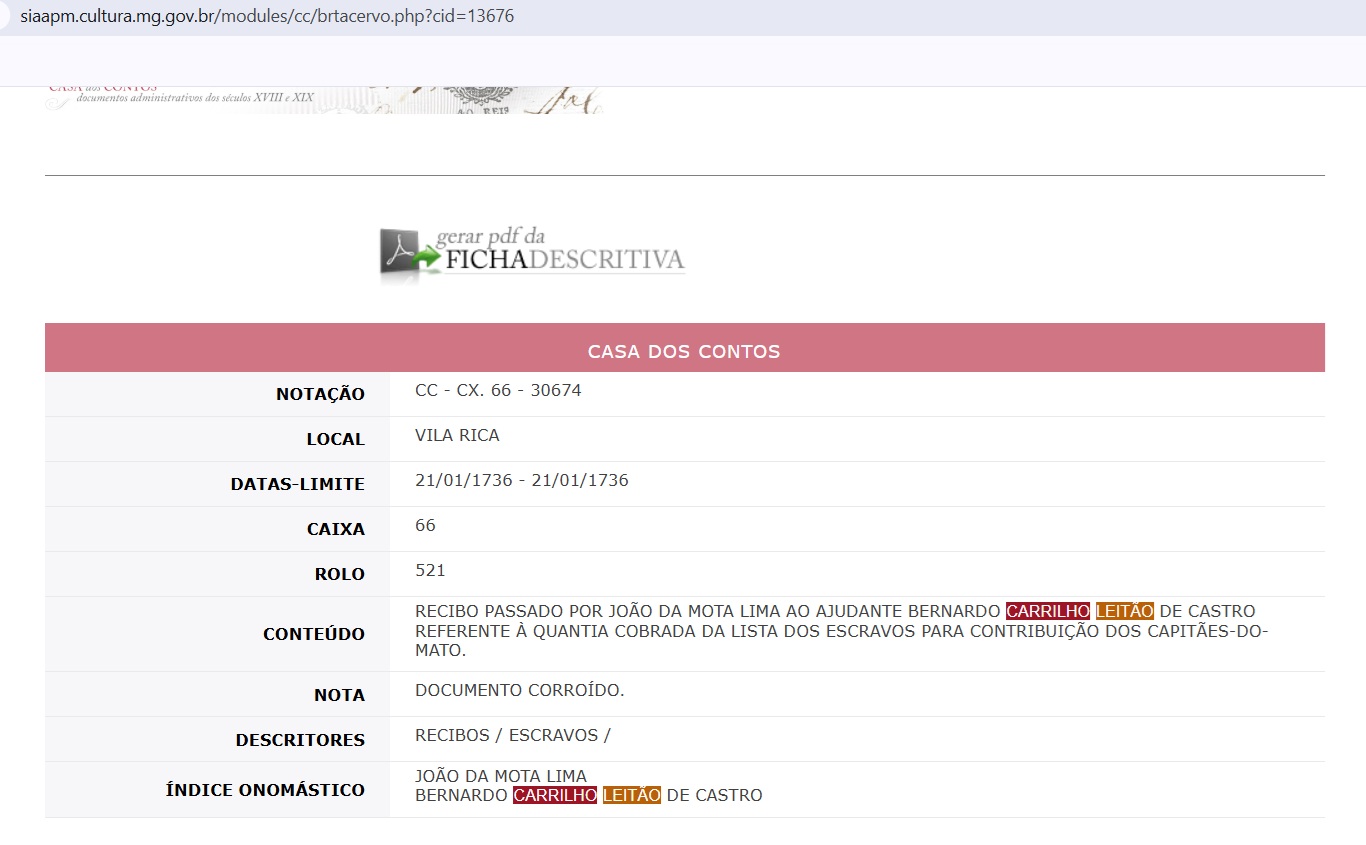
Task: Click the 'RECIBOS / ESCRAVOS /' descriptors text
Action: [x=512, y=735]
